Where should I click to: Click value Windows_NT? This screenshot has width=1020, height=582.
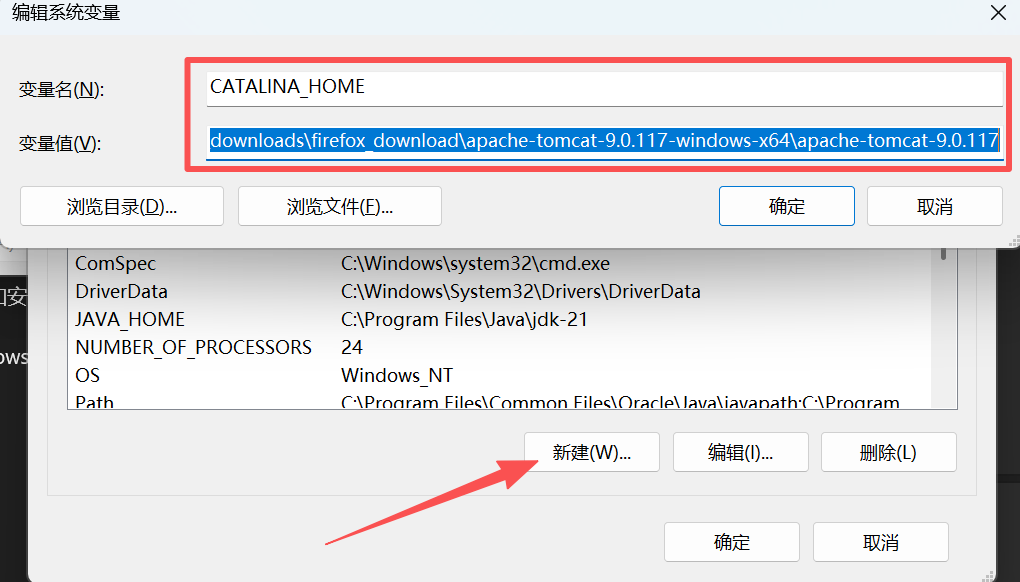click(397, 375)
